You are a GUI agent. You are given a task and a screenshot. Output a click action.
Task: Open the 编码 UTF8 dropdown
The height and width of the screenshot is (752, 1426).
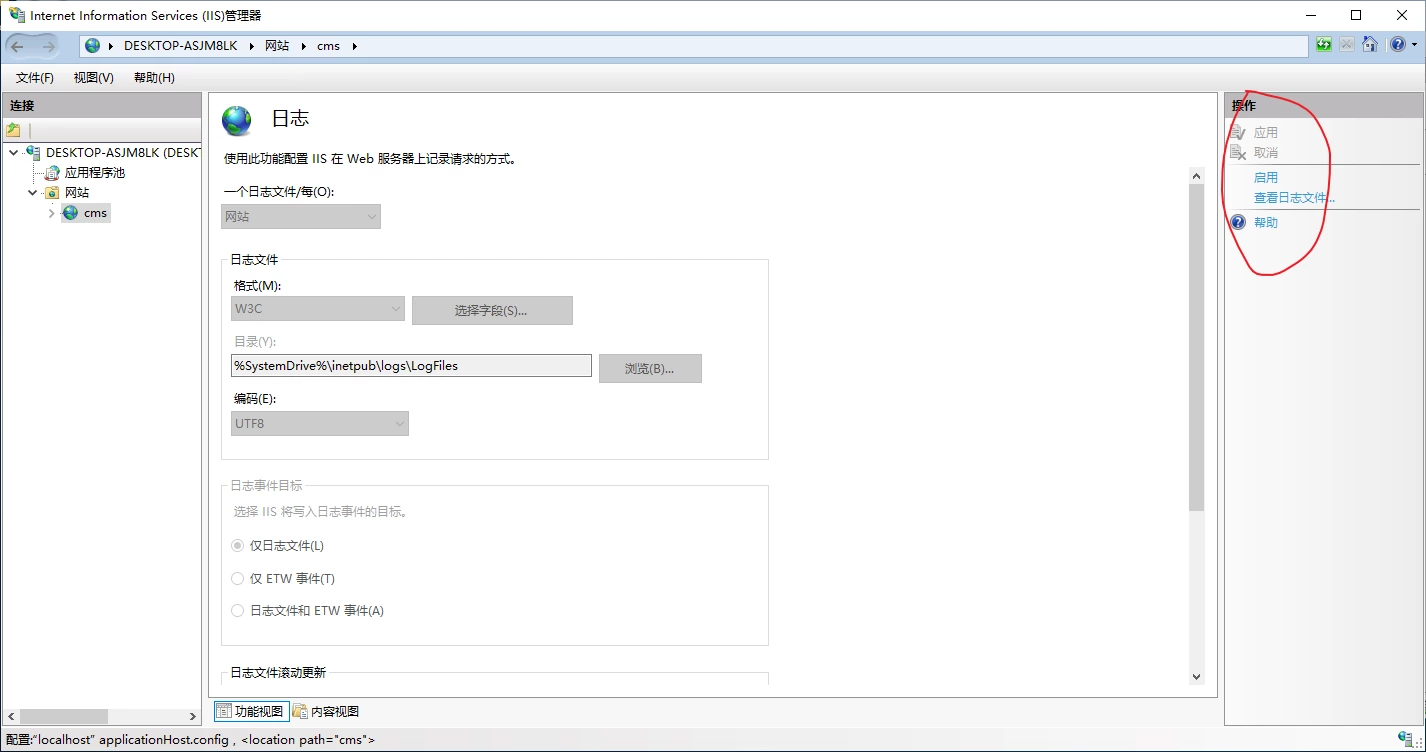pyautogui.click(x=320, y=424)
